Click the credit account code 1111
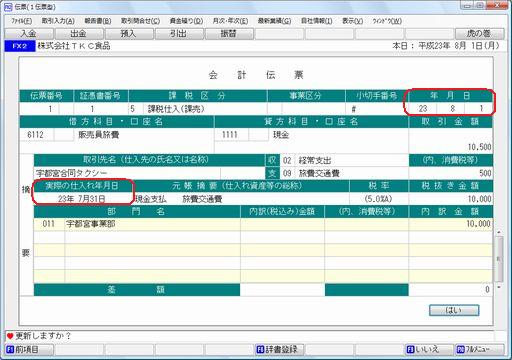The width and height of the screenshot is (512, 360). click(231, 135)
